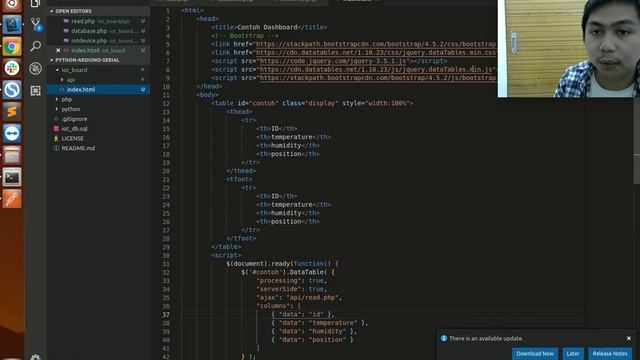Click 'processing' on line 33
The width and height of the screenshot is (640, 360).
[279, 280]
